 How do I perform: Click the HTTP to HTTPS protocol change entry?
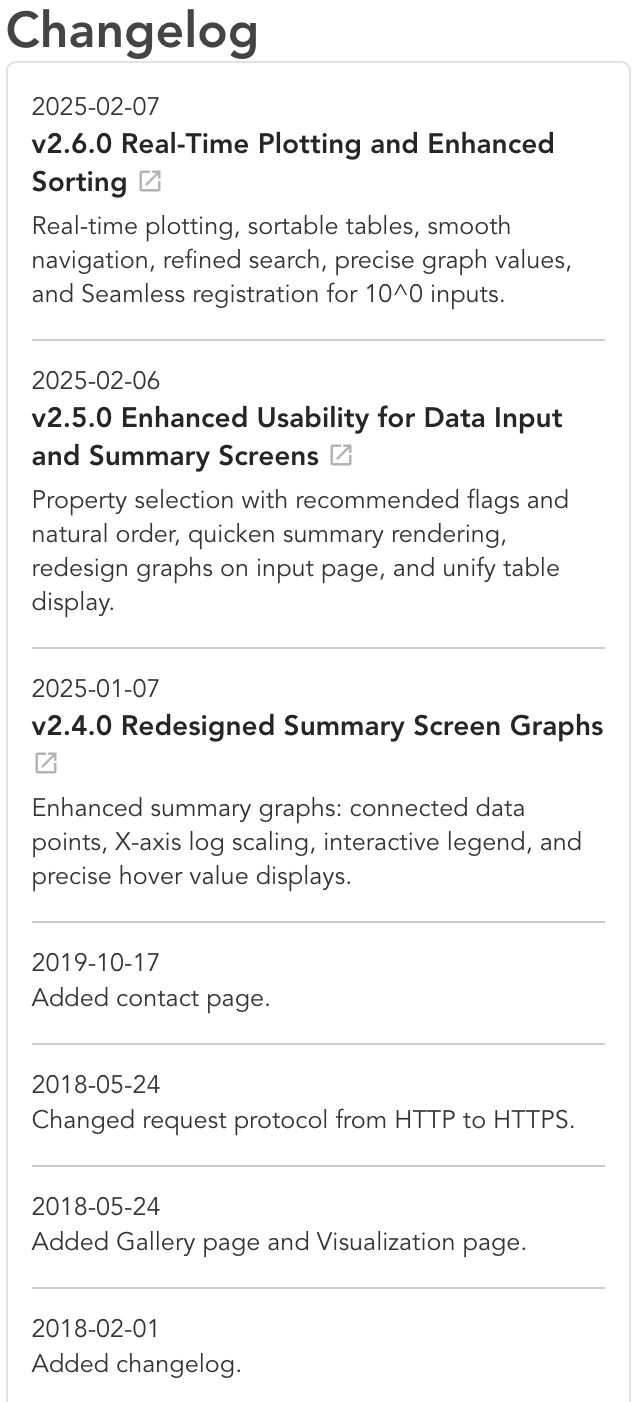[x=304, y=1120]
